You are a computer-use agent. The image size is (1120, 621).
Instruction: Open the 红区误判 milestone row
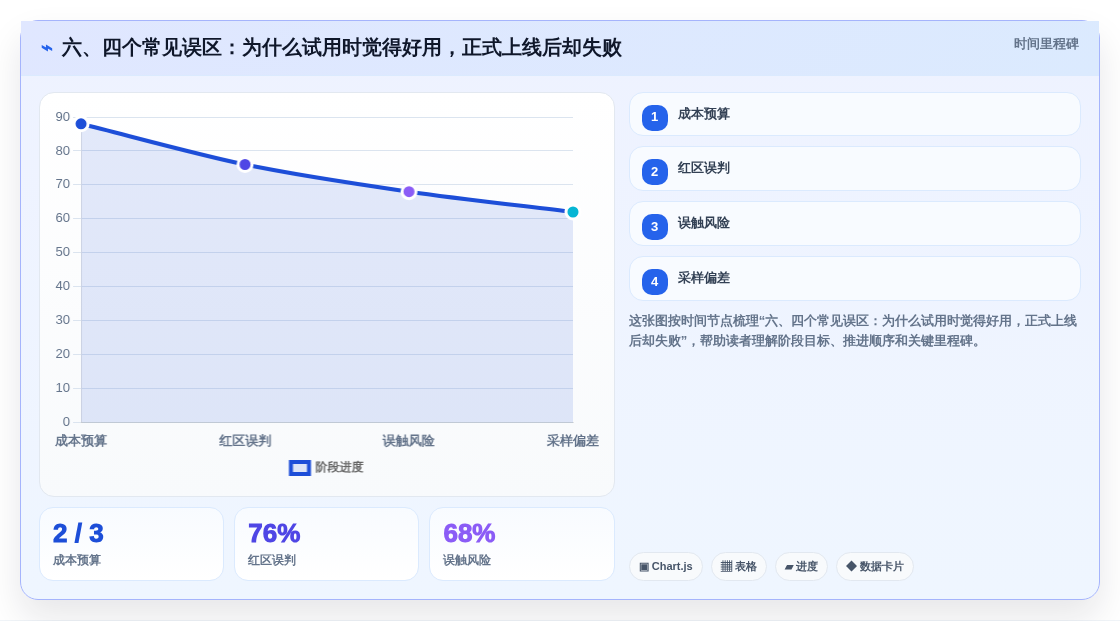tap(854, 169)
